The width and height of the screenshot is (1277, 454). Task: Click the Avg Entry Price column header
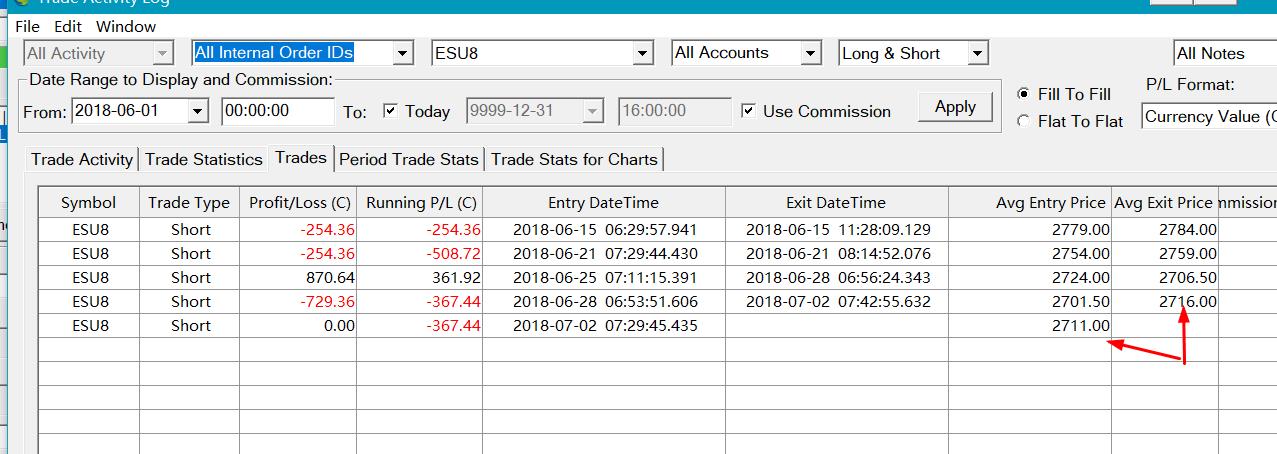tap(1030, 203)
